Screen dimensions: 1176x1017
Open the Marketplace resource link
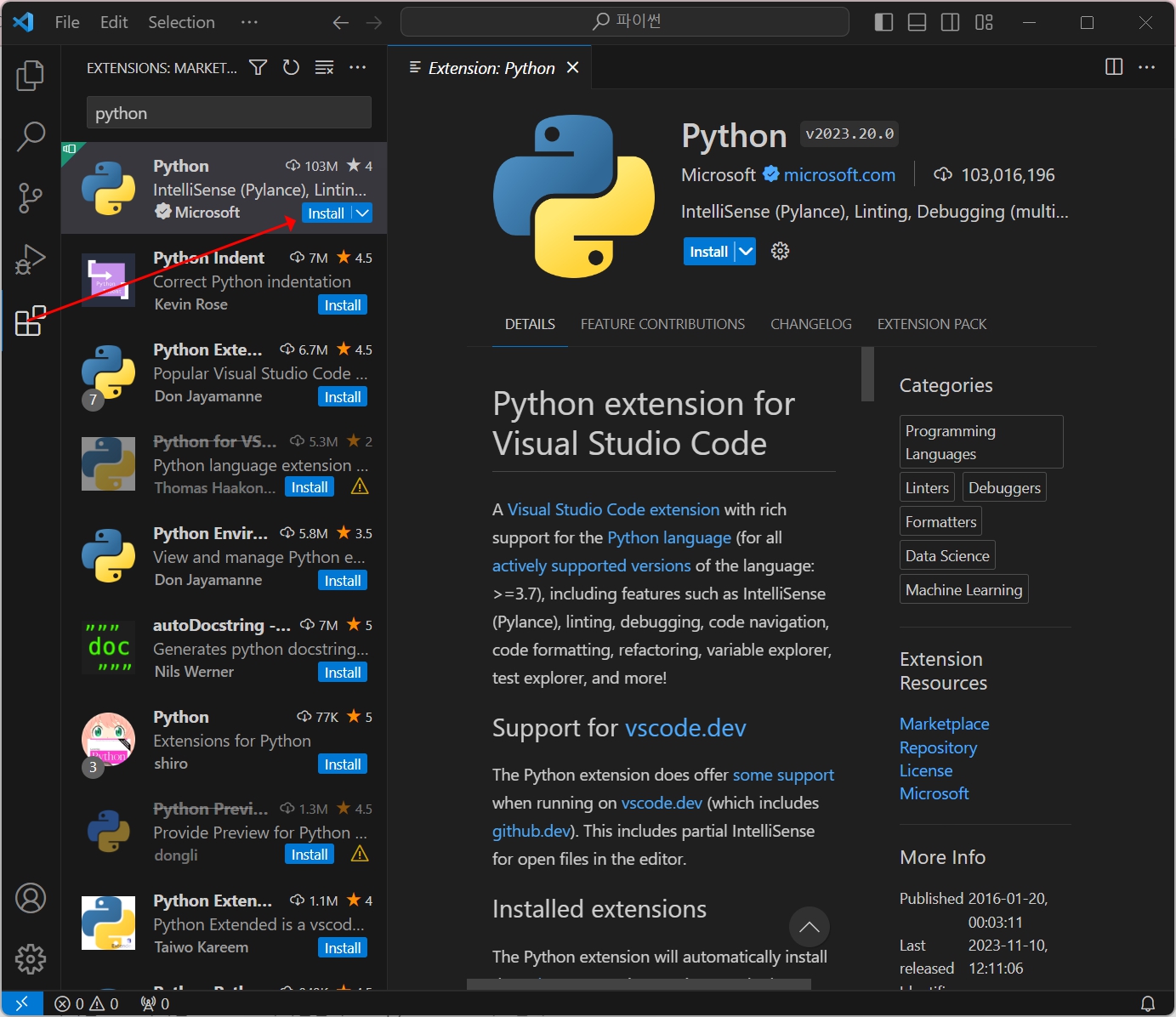[x=944, y=724]
